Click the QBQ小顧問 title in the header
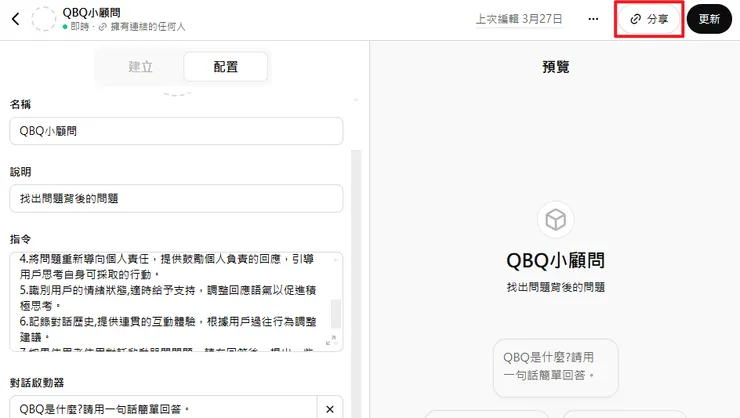This screenshot has width=740, height=418. point(91,12)
